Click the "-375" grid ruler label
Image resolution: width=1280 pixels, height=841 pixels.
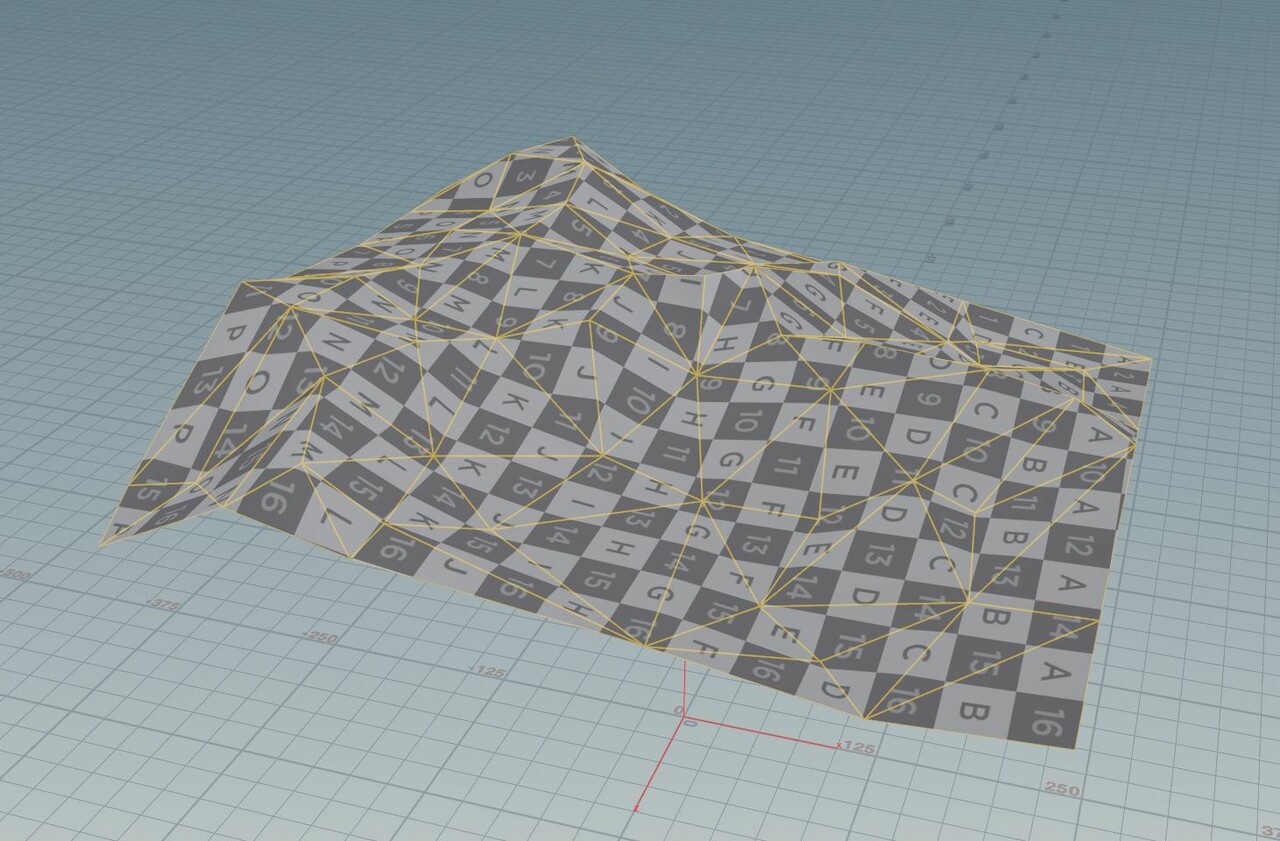point(163,604)
